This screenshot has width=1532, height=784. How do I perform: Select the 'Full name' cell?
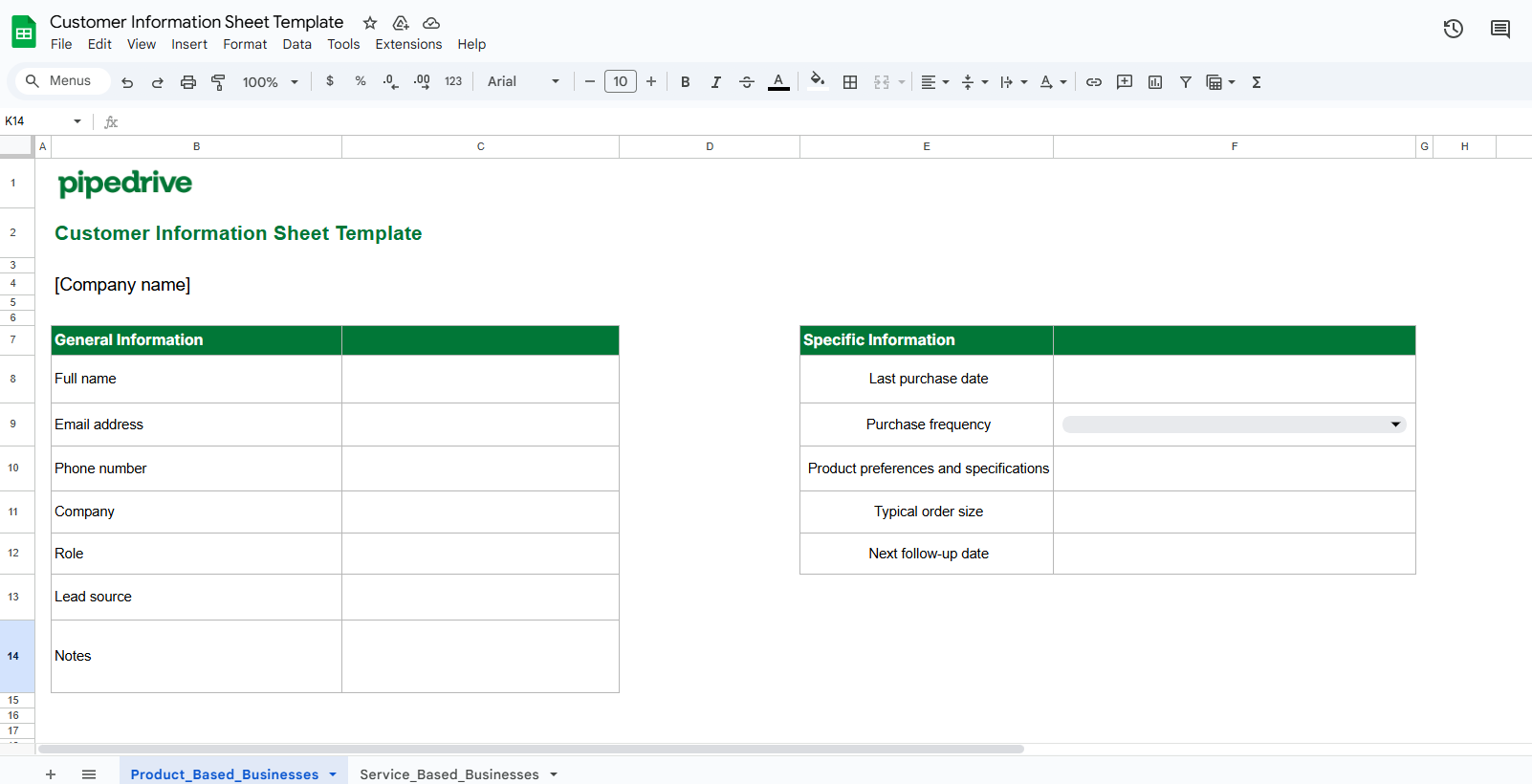pyautogui.click(x=196, y=379)
